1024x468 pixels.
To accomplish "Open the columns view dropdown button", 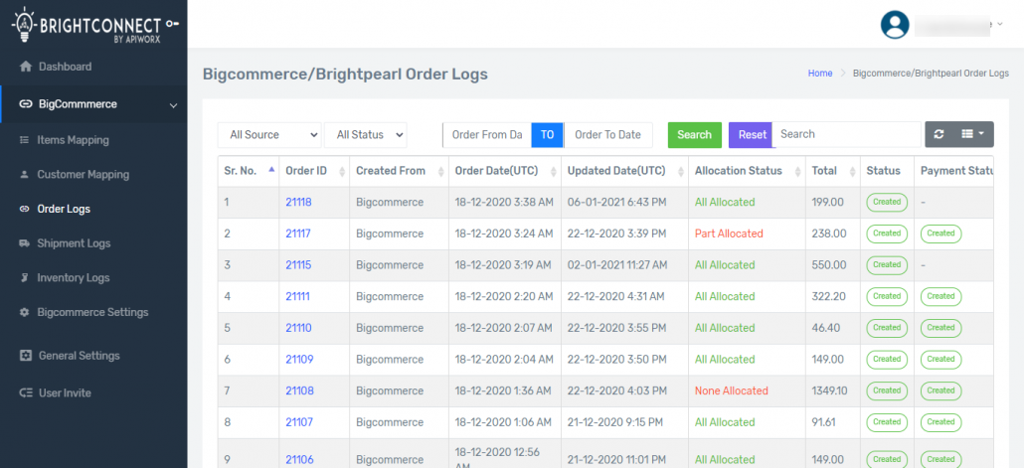I will (x=973, y=134).
